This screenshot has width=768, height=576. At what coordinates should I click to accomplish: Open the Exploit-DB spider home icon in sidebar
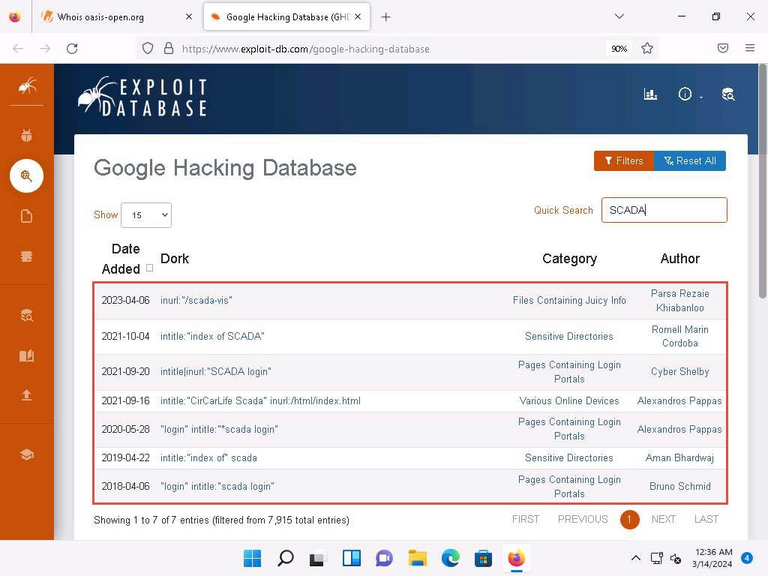point(27,87)
